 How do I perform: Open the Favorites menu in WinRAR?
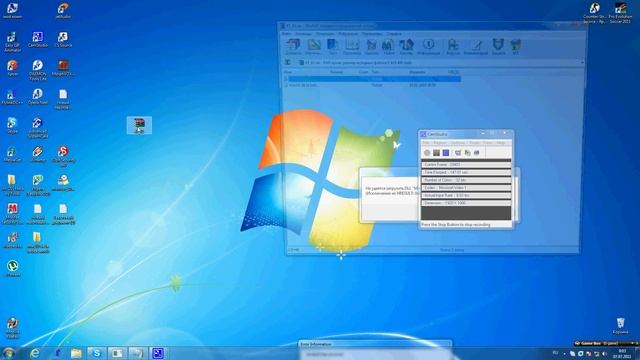[x=348, y=34]
